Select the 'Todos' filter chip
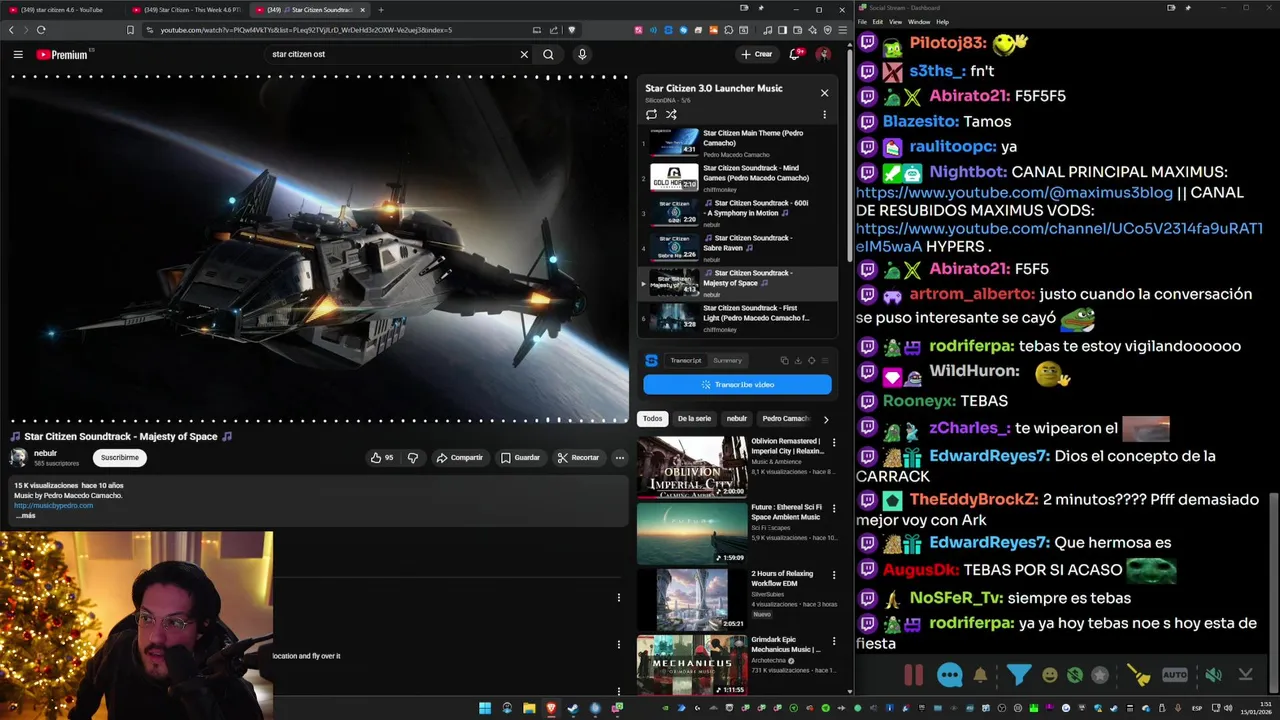The image size is (1280, 720). pyautogui.click(x=652, y=419)
